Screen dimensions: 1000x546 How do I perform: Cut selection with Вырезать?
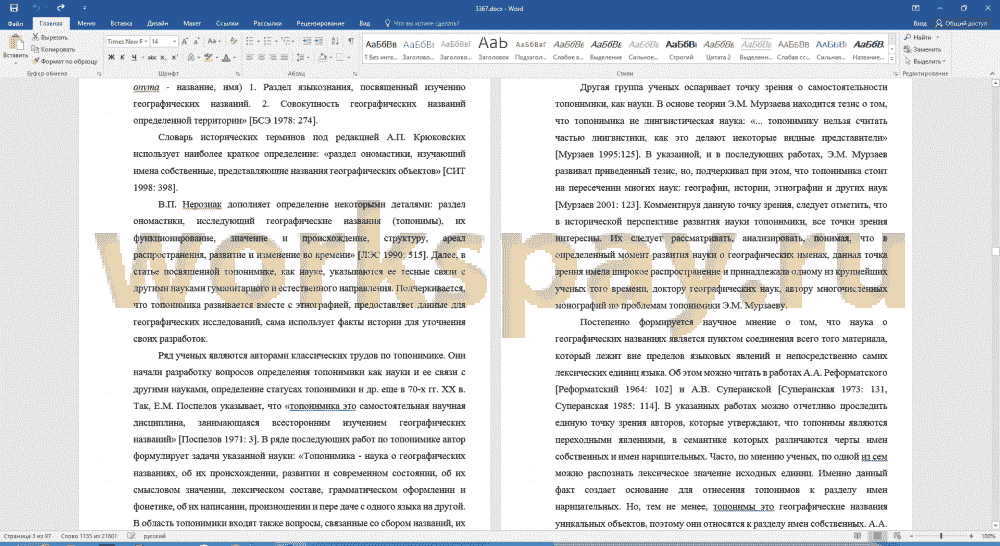coord(50,38)
